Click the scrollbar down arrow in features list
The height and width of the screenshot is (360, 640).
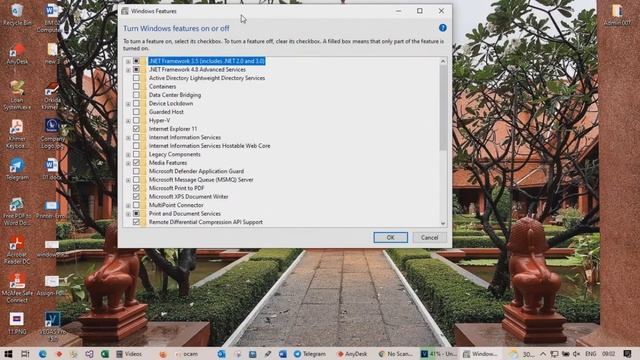coord(443,223)
